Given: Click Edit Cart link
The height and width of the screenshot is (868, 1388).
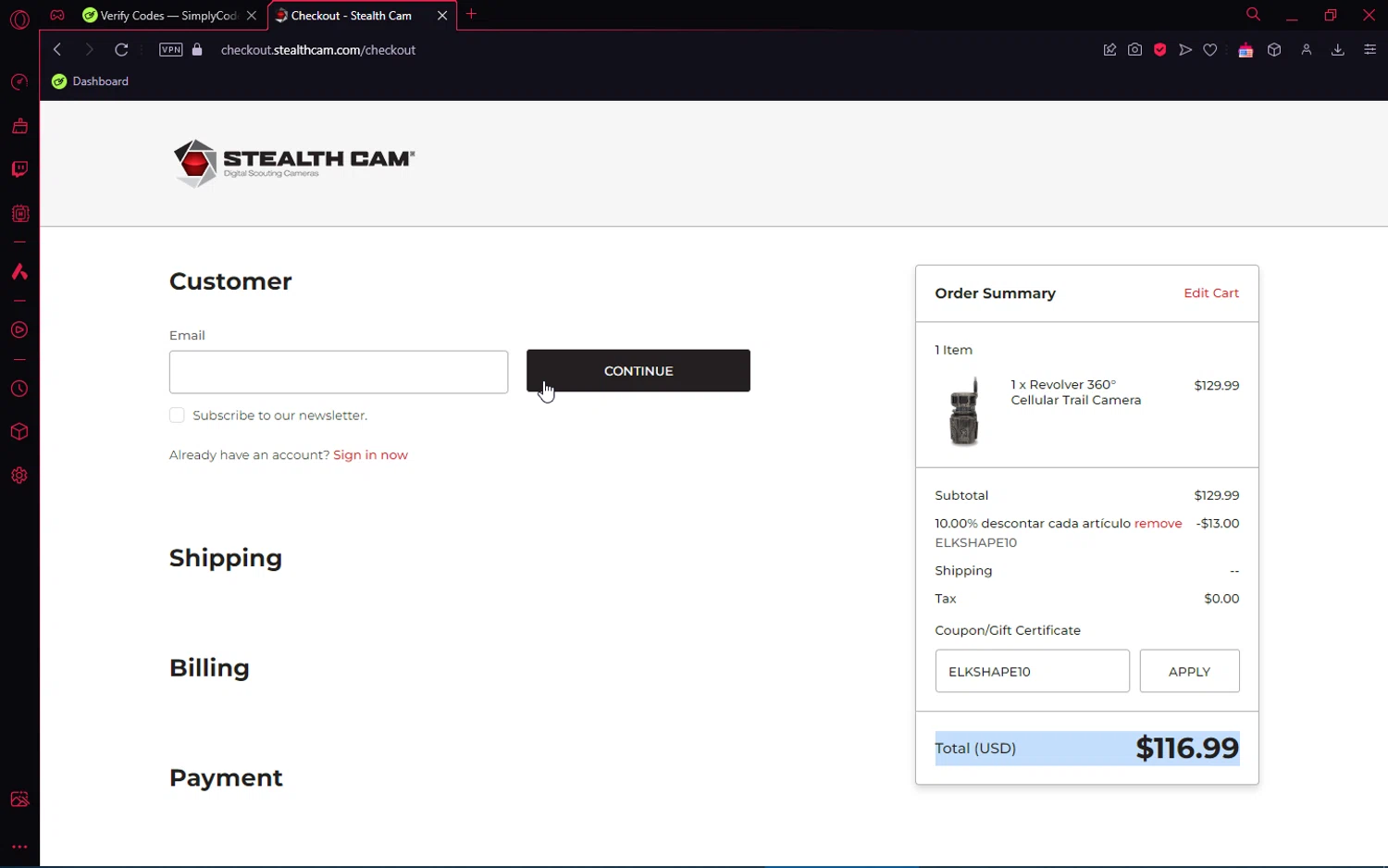Looking at the screenshot, I should pyautogui.click(x=1211, y=293).
